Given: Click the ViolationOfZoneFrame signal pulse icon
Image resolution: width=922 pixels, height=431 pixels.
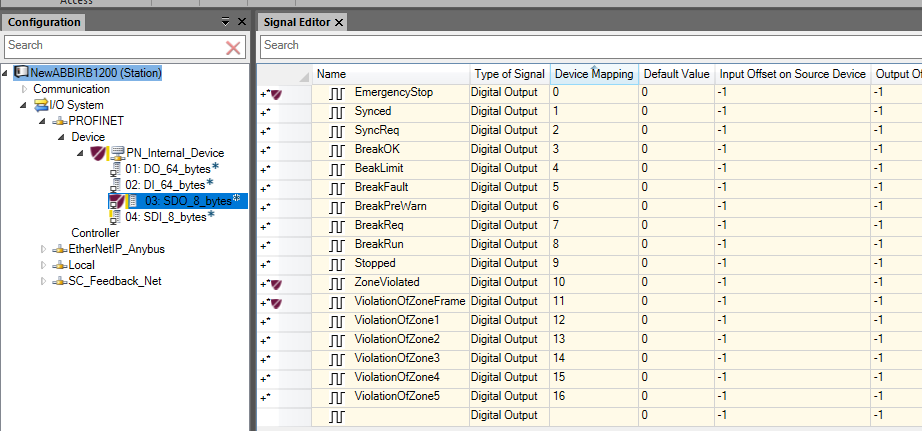Looking at the screenshot, I should pyautogui.click(x=336, y=302).
